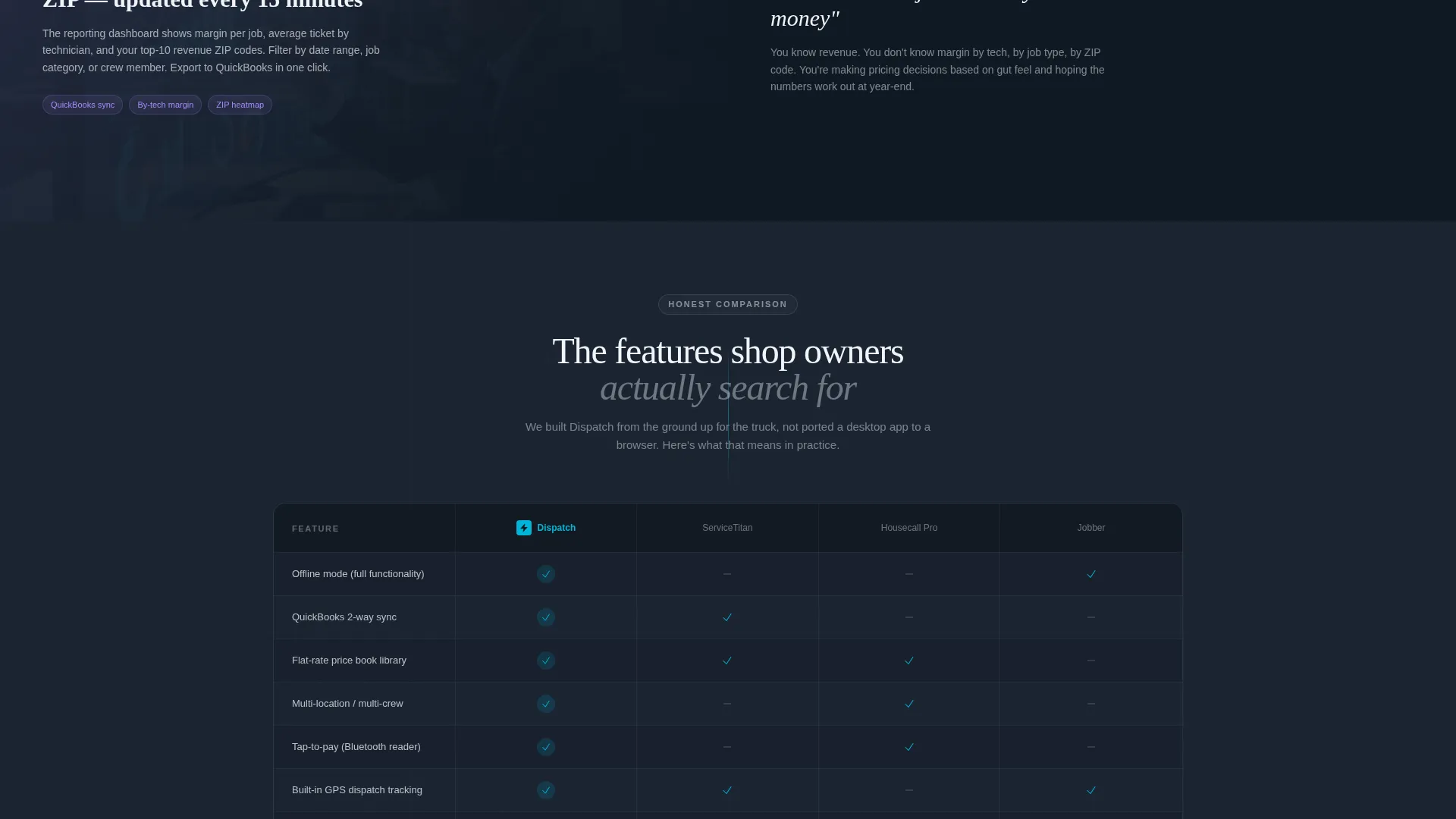The width and height of the screenshot is (1456, 819).
Task: Click Housecall Pro checkmark for Flat-rate price book
Action: coord(909,661)
